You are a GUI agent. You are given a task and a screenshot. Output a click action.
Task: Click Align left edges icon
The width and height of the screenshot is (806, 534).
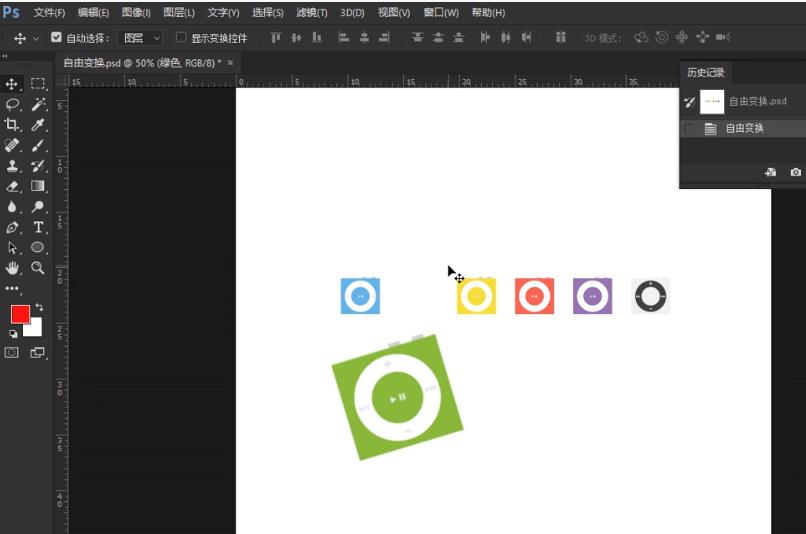pyautogui.click(x=343, y=38)
